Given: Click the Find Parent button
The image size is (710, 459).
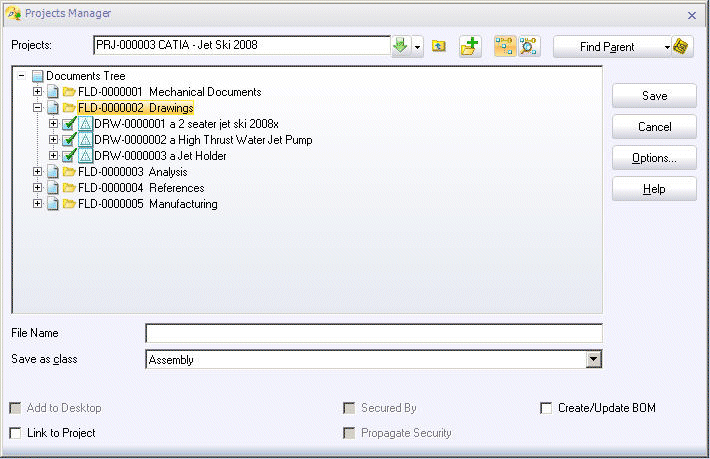Looking at the screenshot, I should coord(607,47).
